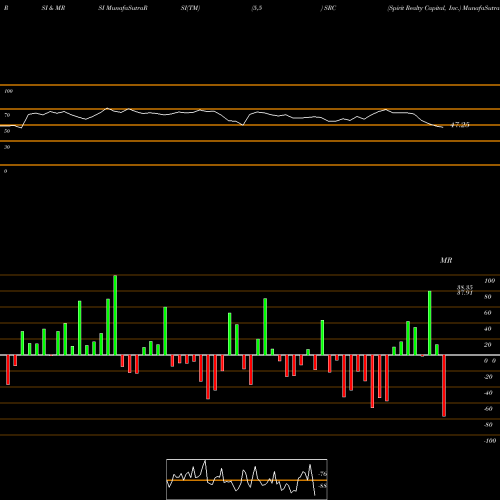Click the "38.35" value label
Screen dimensions: 500x500
click(x=465, y=287)
